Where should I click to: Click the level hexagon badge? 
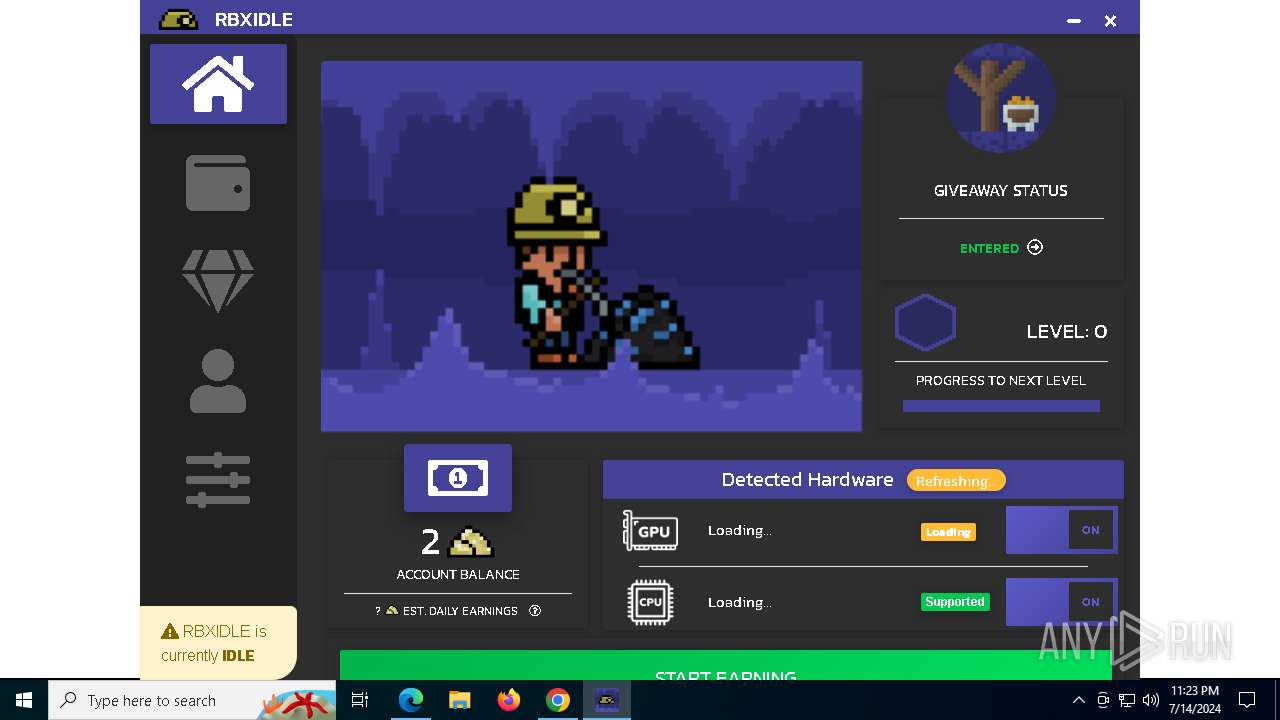925,322
